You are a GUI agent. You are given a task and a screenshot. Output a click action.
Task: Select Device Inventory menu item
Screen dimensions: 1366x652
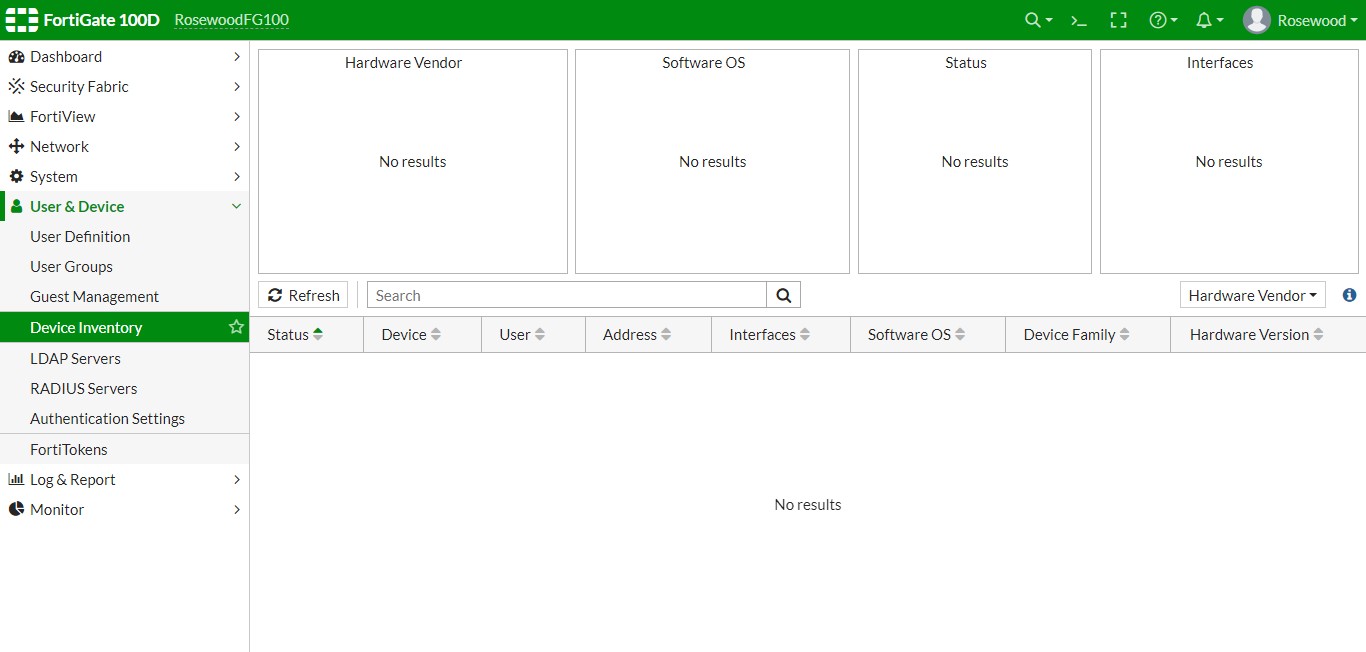[x=125, y=327]
